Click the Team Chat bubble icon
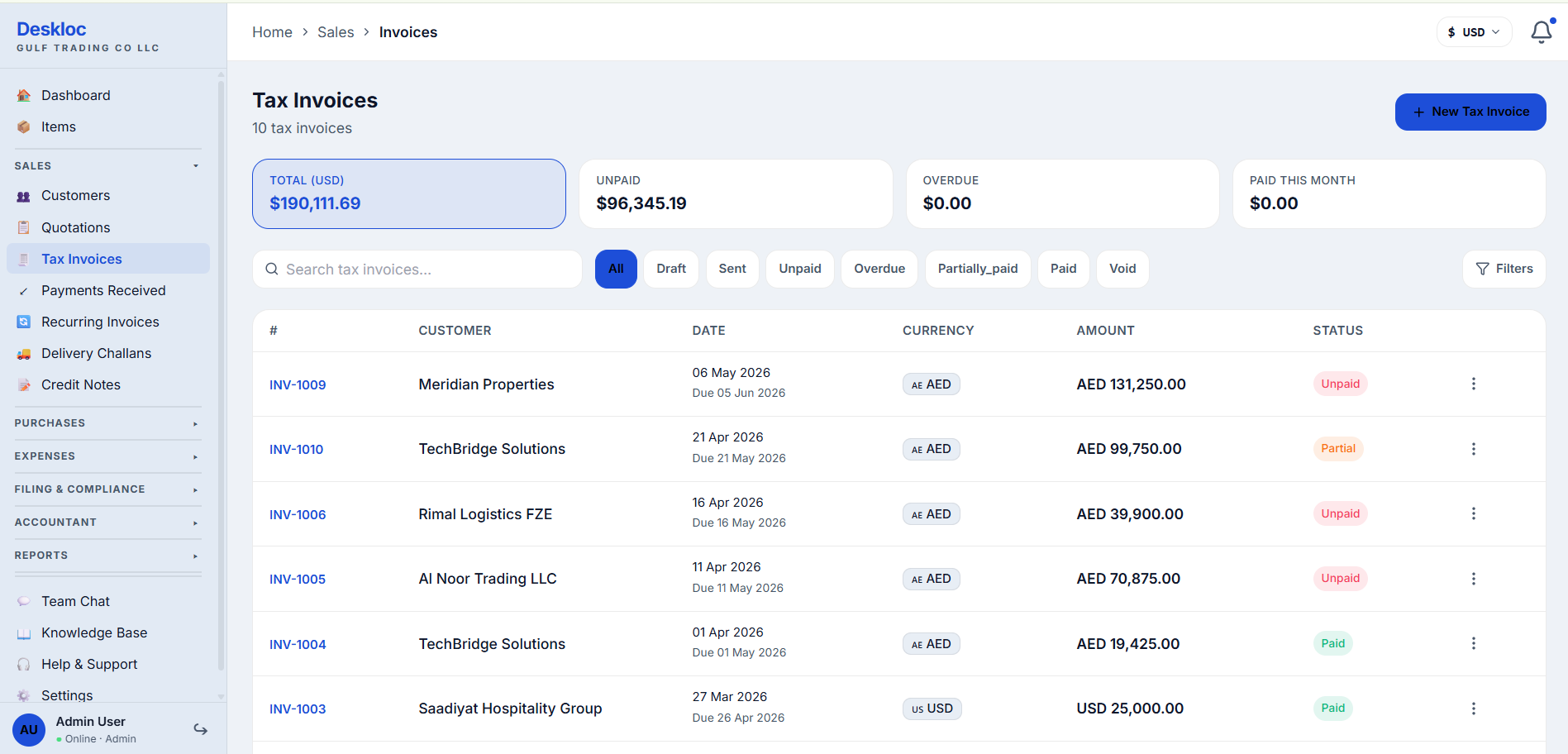1568x754 pixels. [x=24, y=602]
